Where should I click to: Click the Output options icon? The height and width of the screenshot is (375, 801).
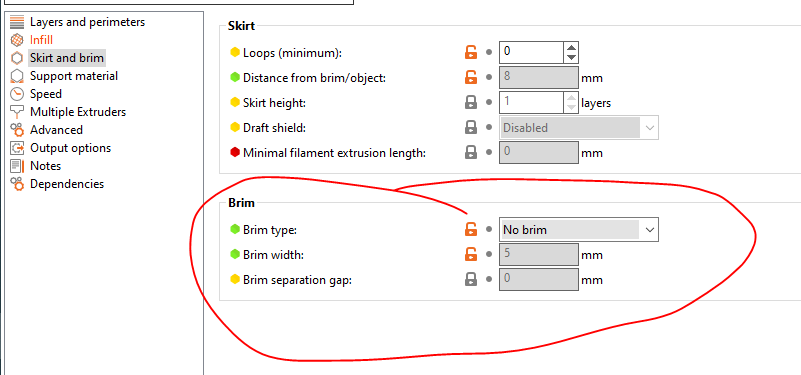click(x=17, y=148)
